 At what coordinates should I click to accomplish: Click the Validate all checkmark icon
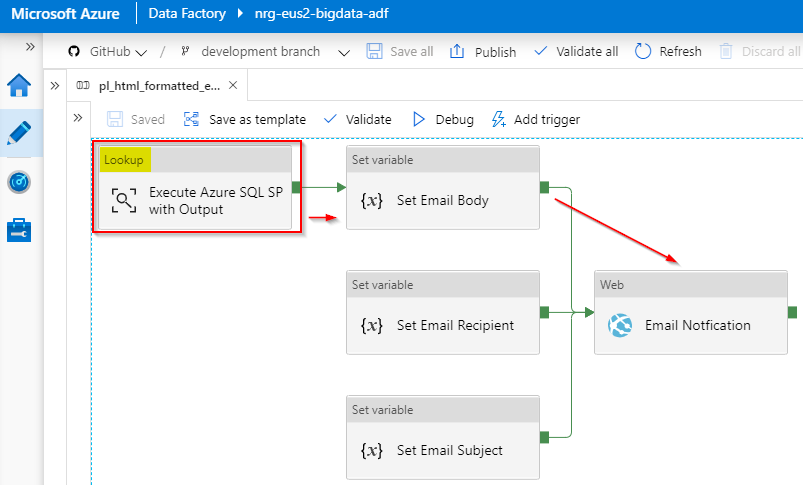(540, 51)
